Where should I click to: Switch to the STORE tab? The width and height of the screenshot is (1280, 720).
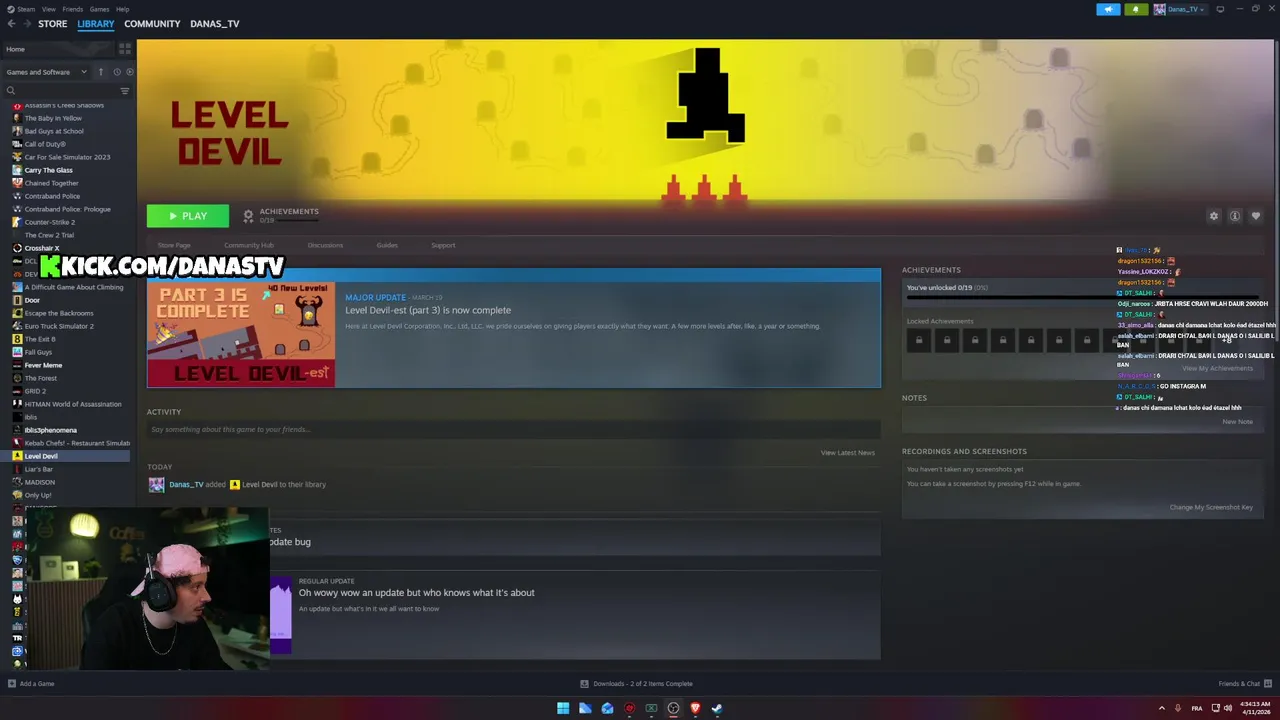coord(52,24)
